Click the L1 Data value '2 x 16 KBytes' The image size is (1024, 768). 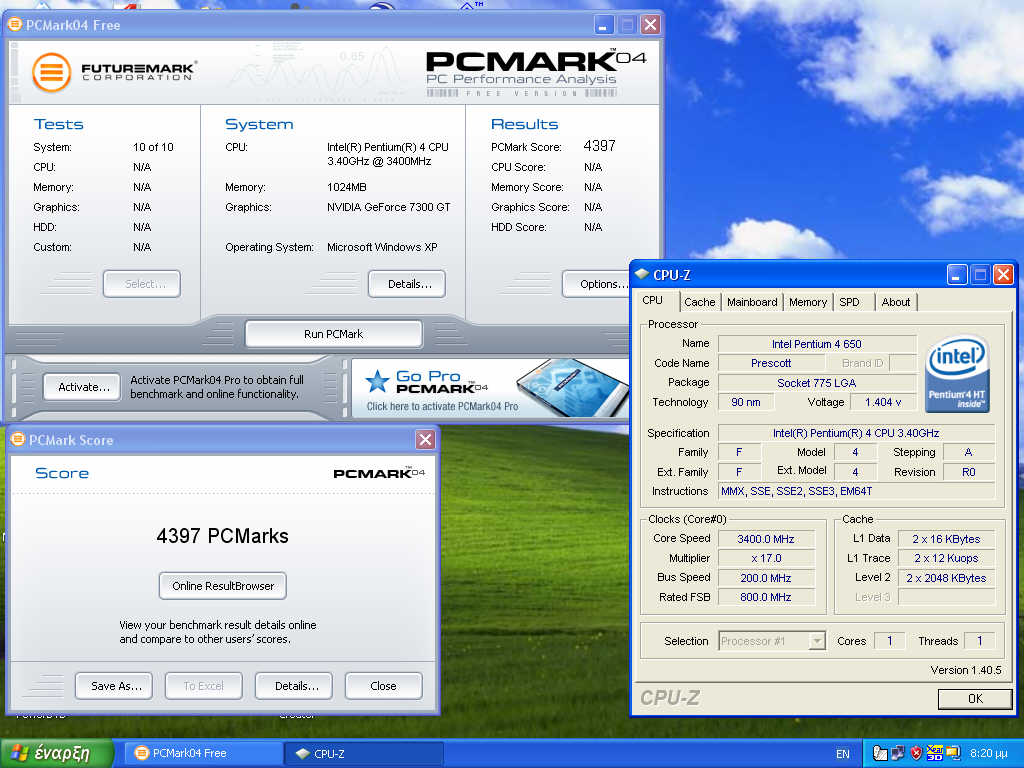pyautogui.click(x=946, y=539)
